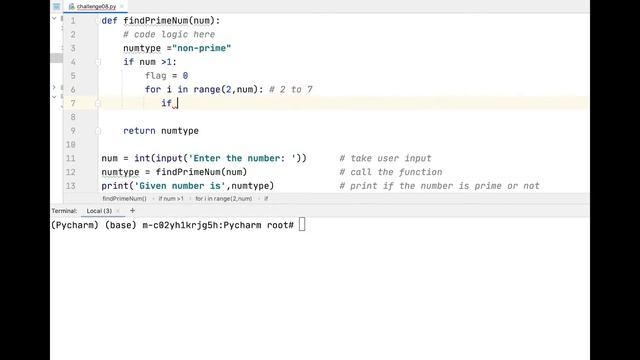640x360 pixels.
Task: Toggle the fold end marker on line 9
Action: (x=98, y=131)
